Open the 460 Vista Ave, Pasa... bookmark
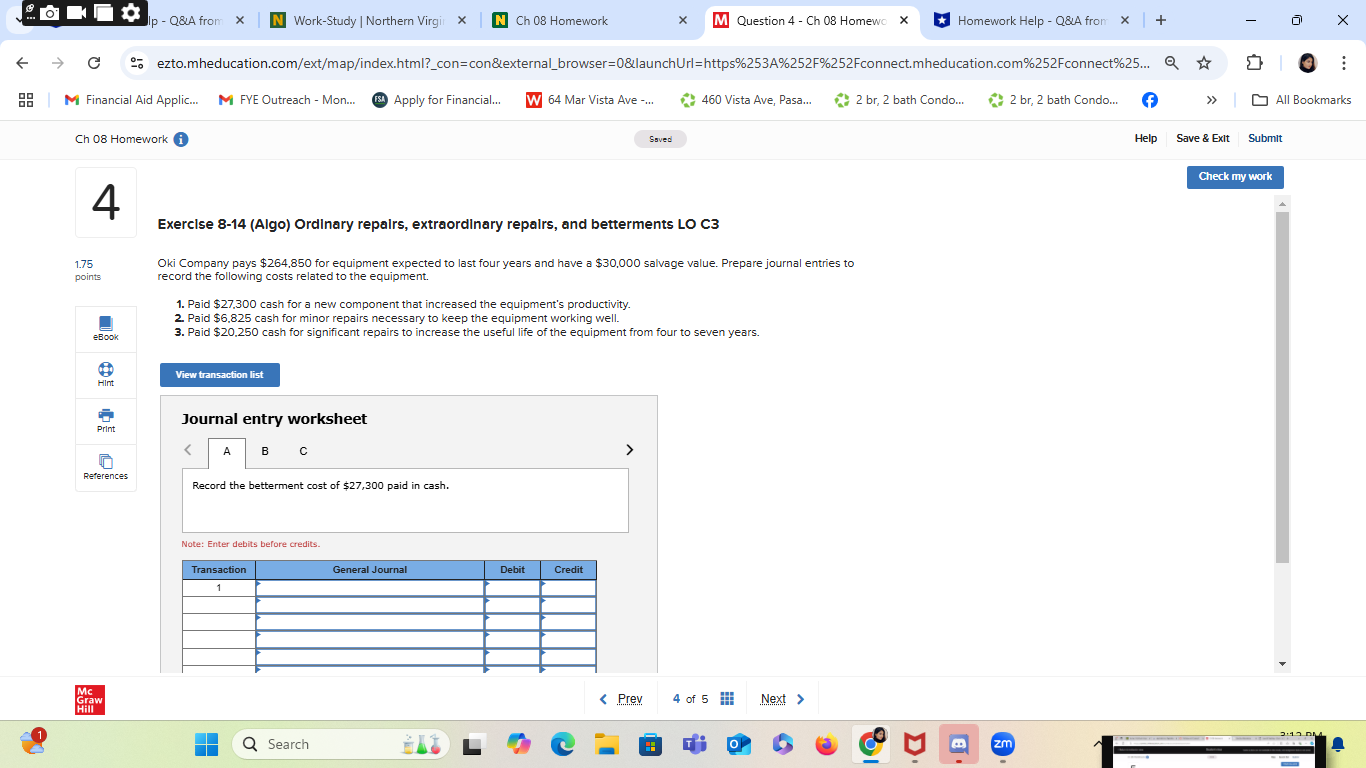This screenshot has height=768, width=1366. coord(746,100)
